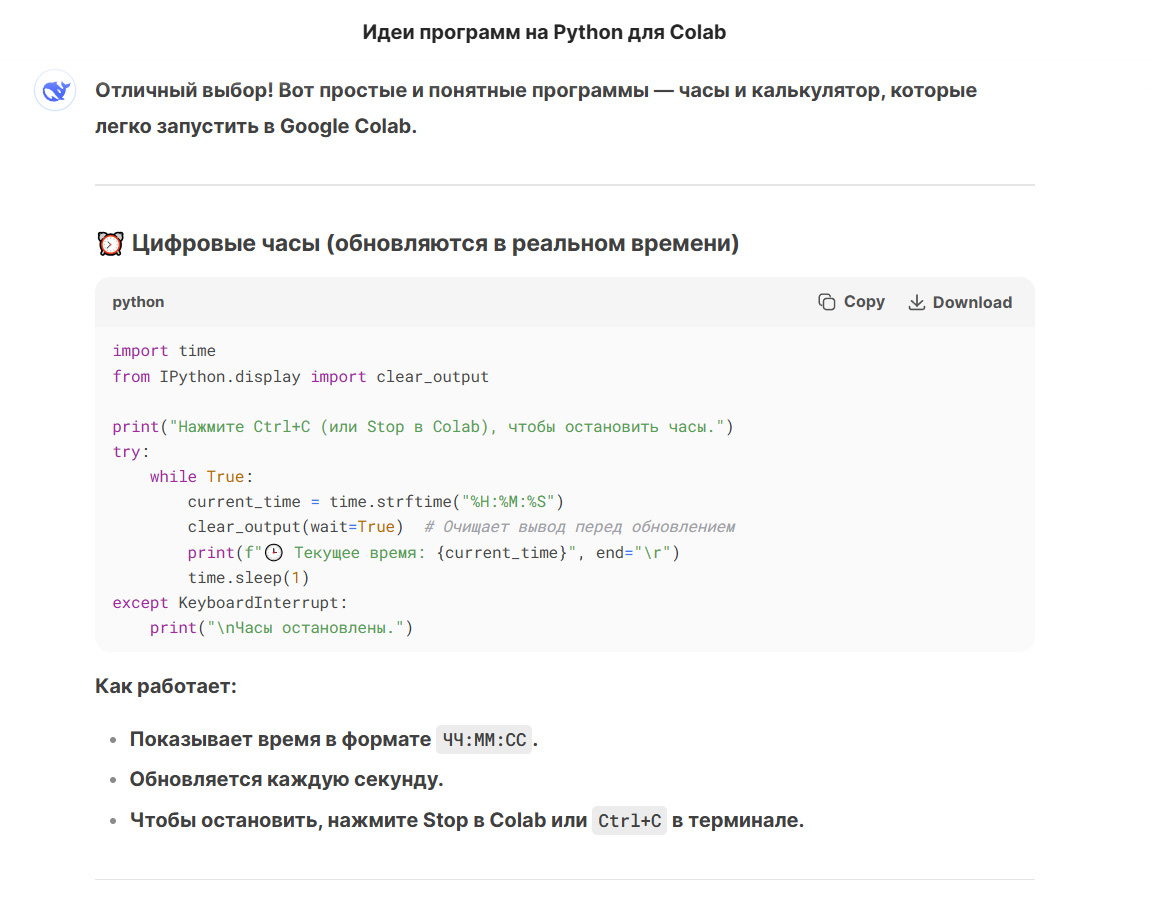The image size is (1151, 900).
Task: Click the code line "import time"
Action: click(x=164, y=351)
